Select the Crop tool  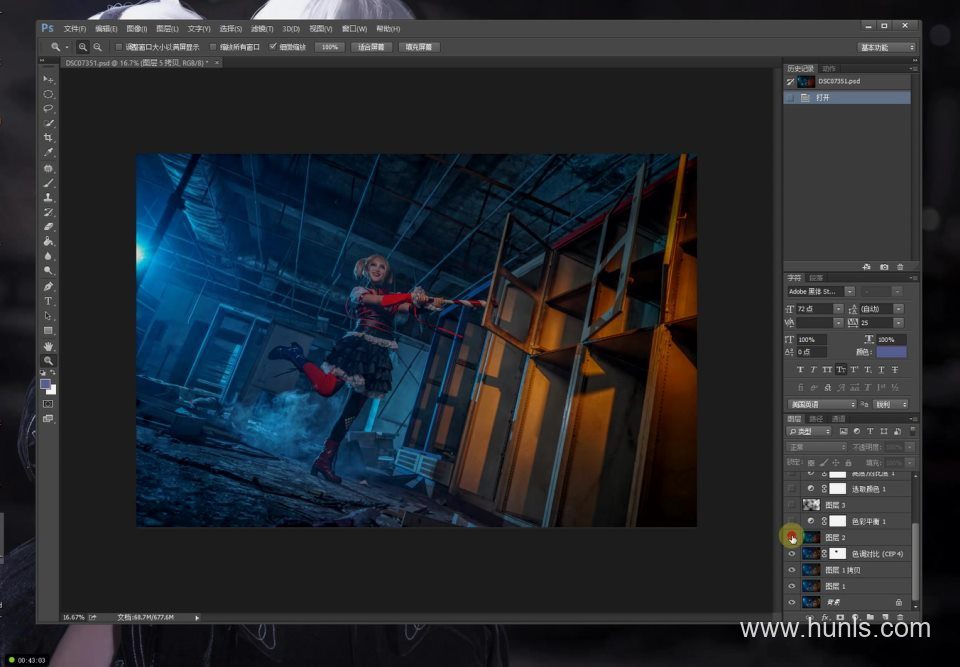(x=48, y=138)
